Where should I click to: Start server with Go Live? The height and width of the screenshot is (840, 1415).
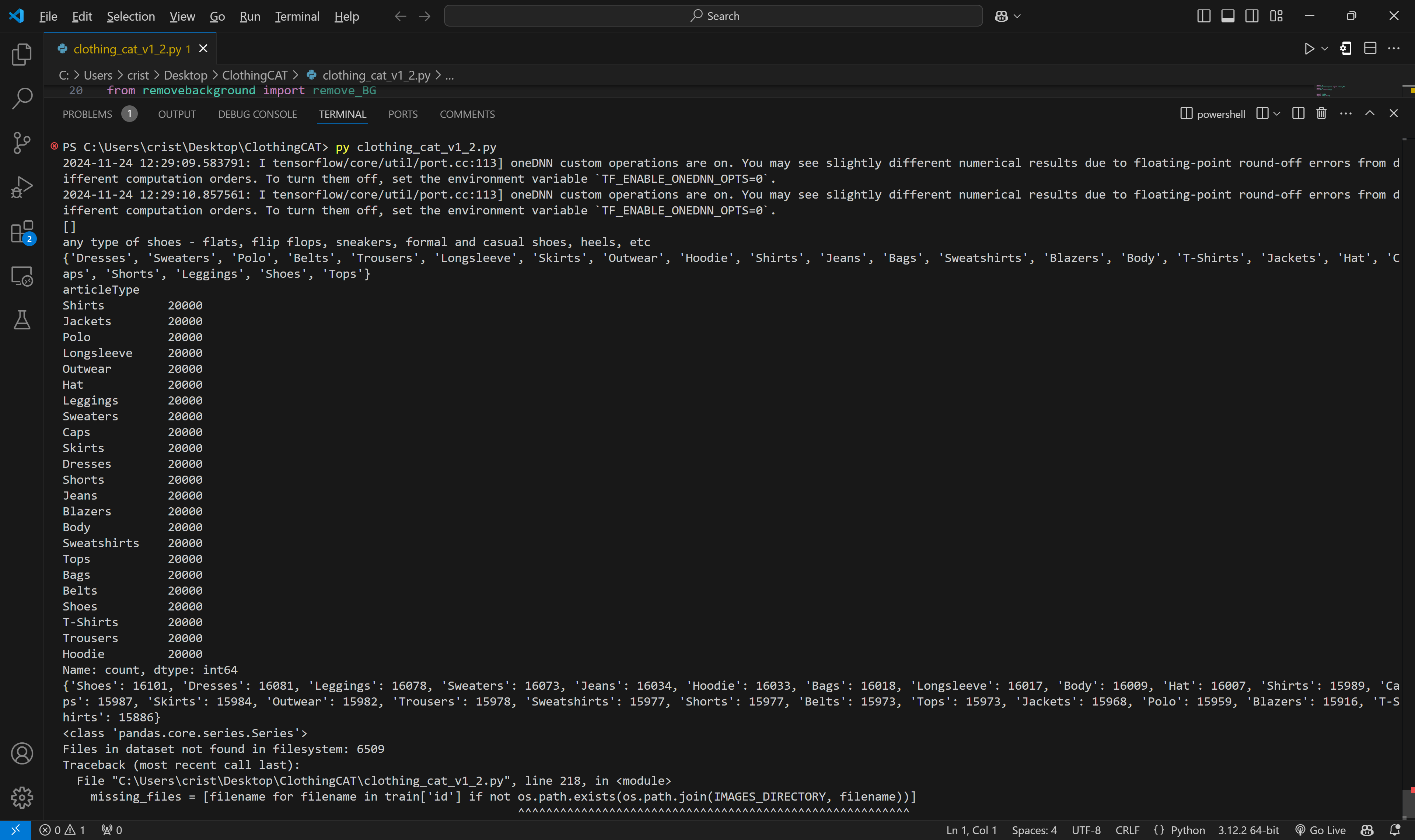coord(1320,830)
